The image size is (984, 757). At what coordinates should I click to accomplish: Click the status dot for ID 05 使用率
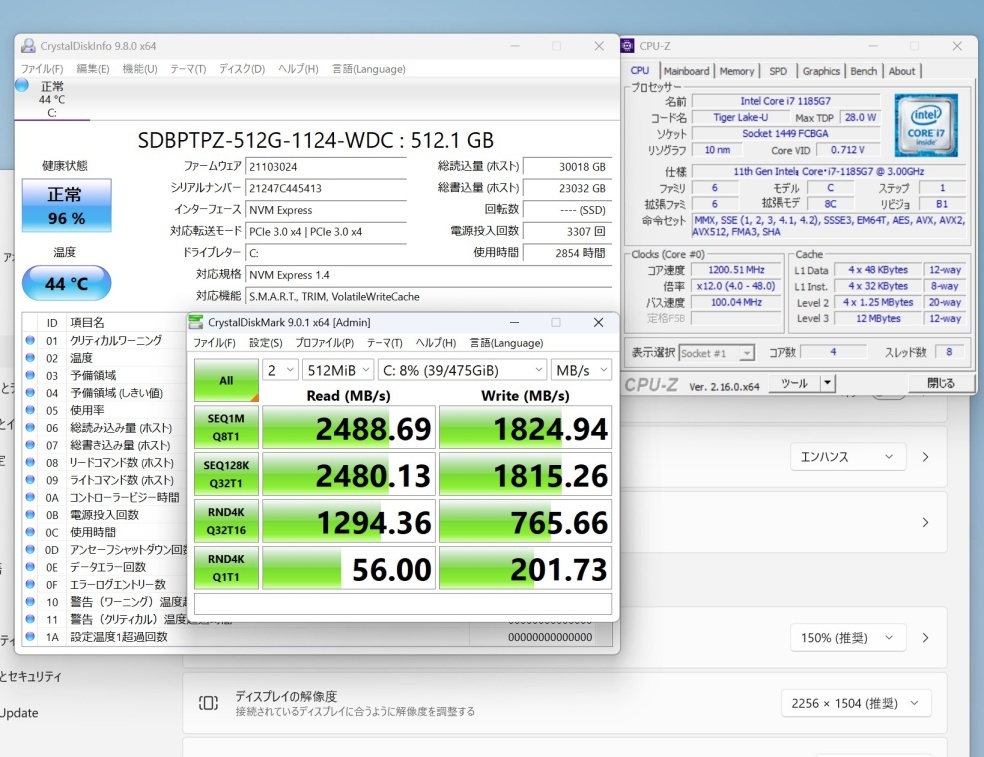(x=30, y=410)
